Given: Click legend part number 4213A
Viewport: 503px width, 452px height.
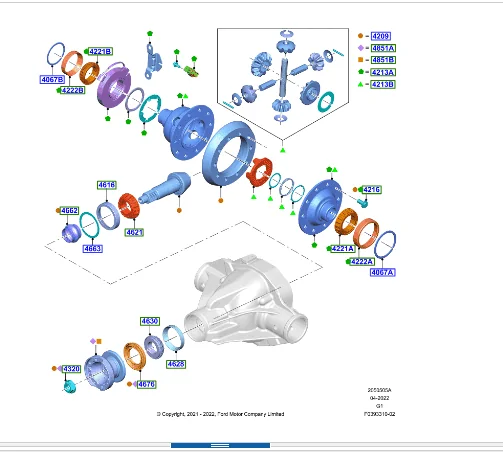Looking at the screenshot, I should (x=383, y=72).
